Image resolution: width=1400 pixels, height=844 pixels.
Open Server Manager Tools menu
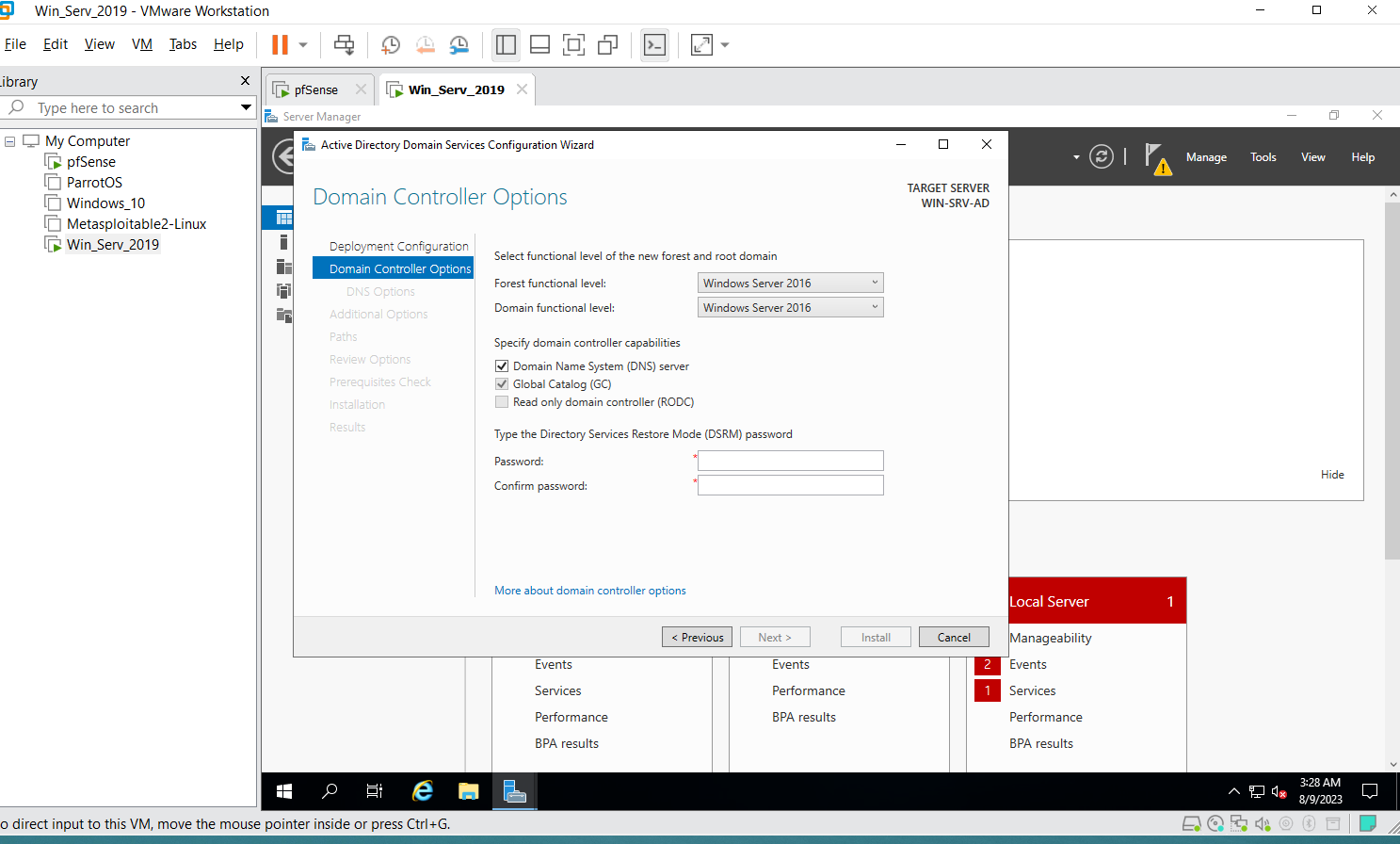pos(1263,157)
